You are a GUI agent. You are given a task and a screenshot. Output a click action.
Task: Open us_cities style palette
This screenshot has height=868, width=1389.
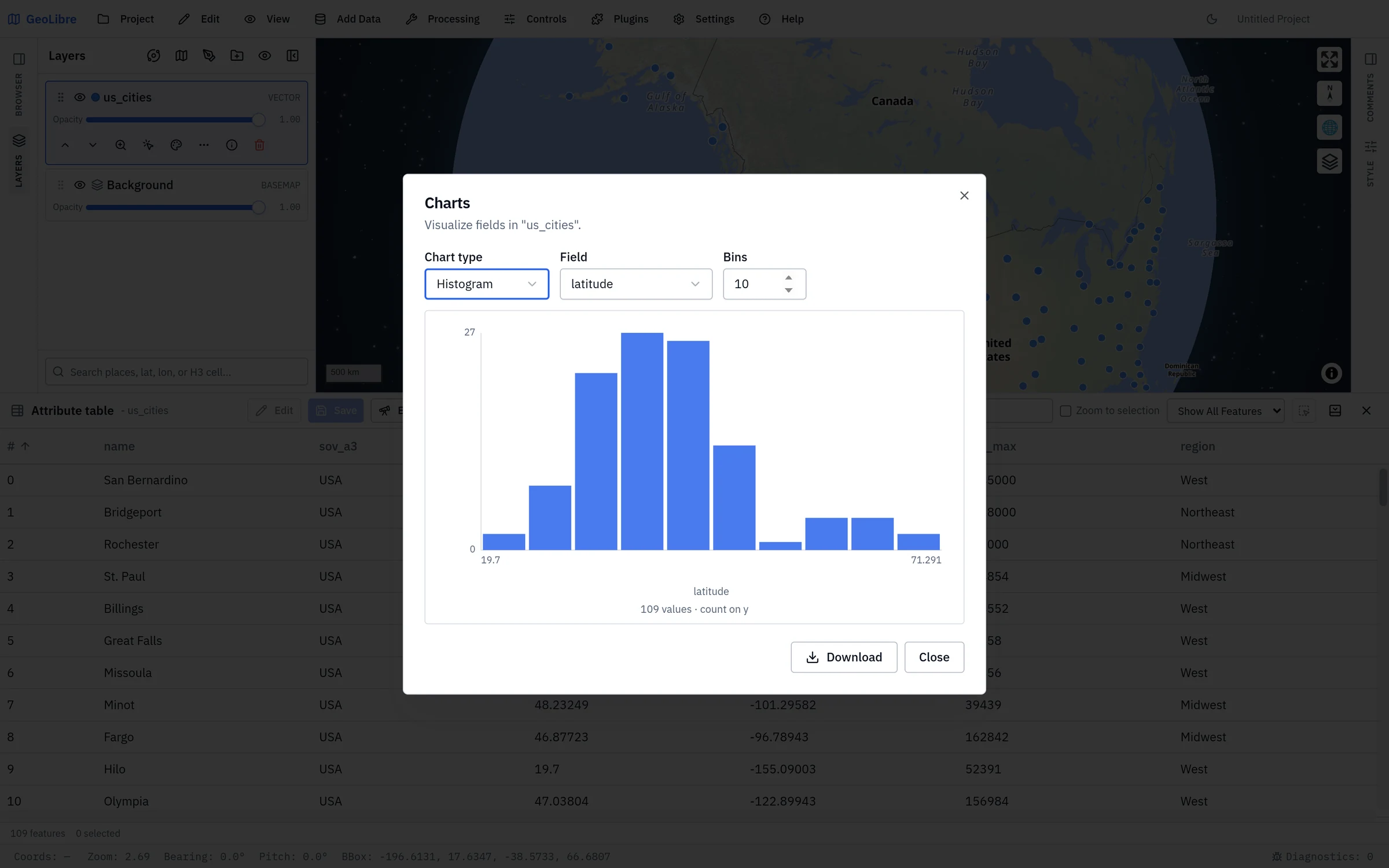[x=176, y=145]
